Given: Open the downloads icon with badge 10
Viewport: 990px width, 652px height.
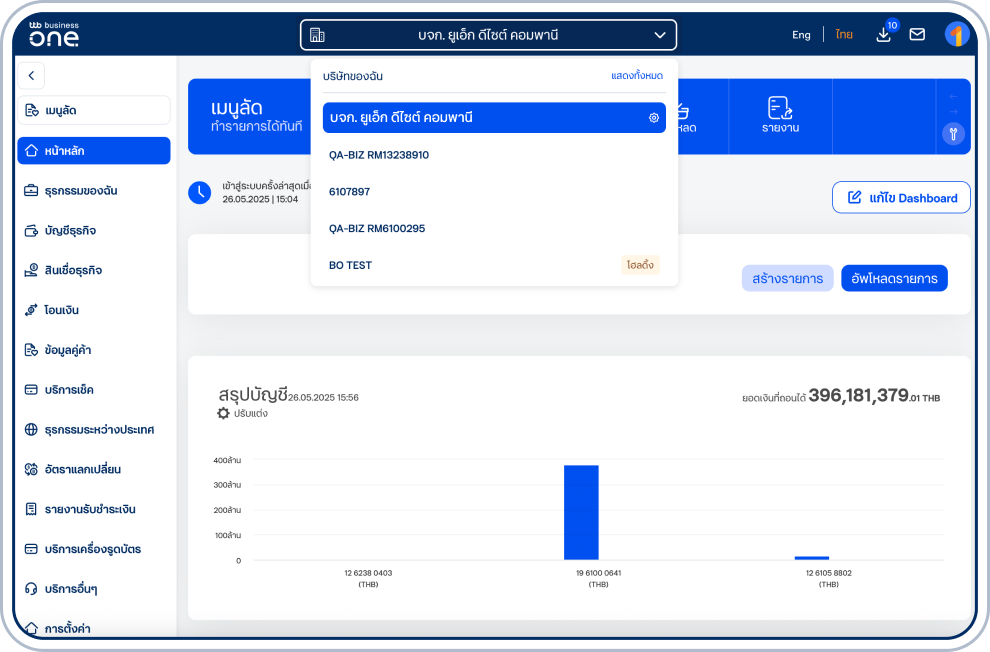Looking at the screenshot, I should [883, 35].
